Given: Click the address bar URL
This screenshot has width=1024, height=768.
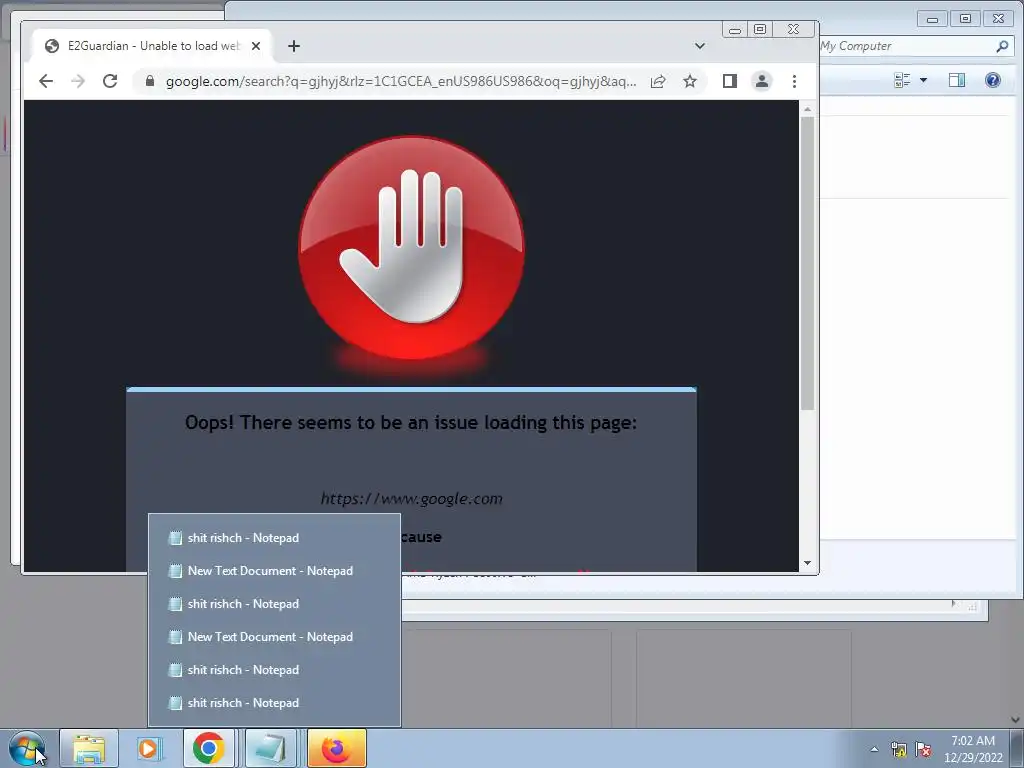Looking at the screenshot, I should click(400, 81).
